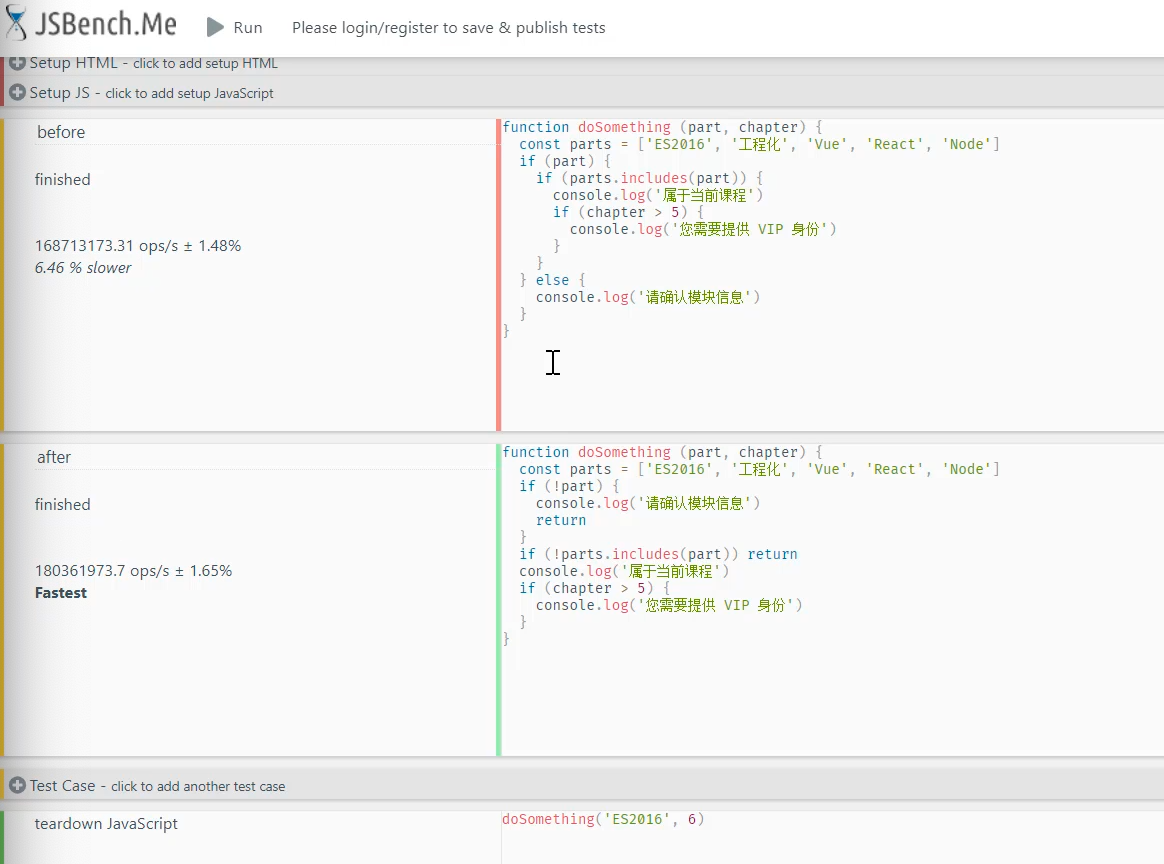Click 'finished' status in the before test
1164x864 pixels.
tap(62, 180)
